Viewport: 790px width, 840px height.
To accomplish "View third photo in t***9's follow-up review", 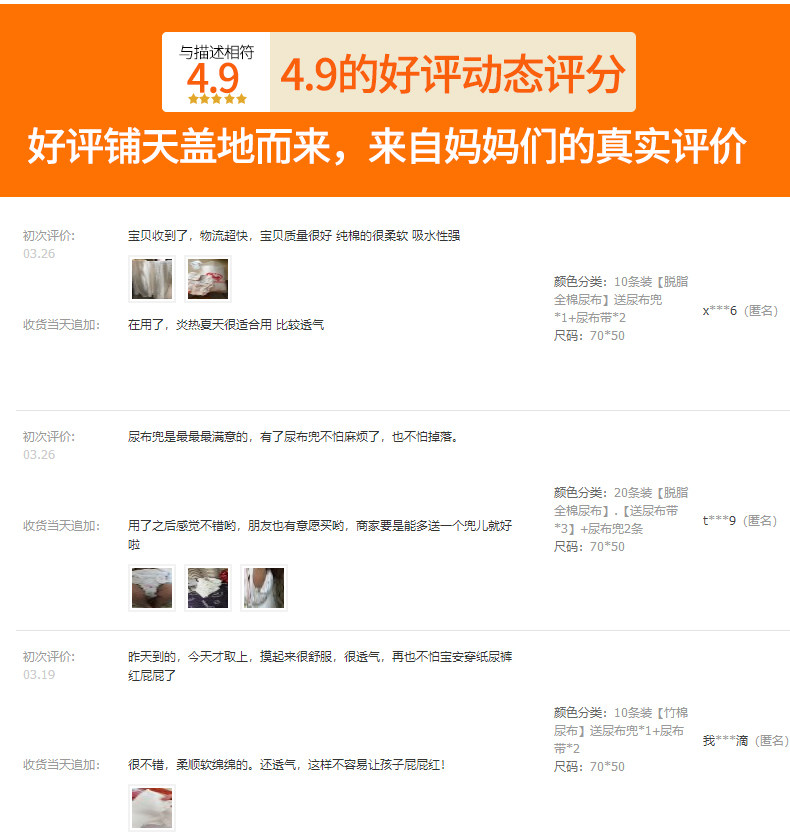I will [x=264, y=588].
